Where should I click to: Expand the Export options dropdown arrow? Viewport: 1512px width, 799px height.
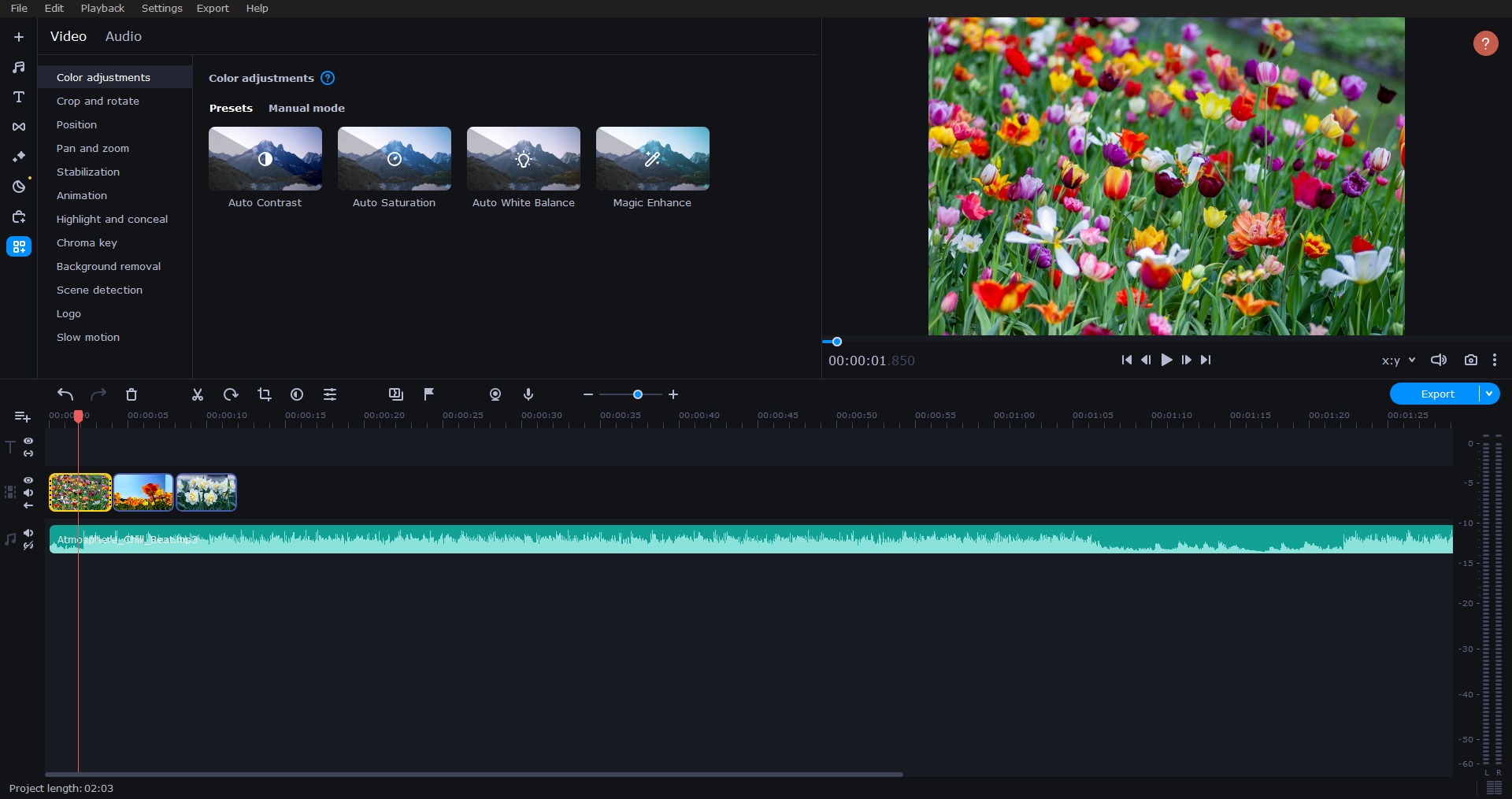click(1489, 394)
